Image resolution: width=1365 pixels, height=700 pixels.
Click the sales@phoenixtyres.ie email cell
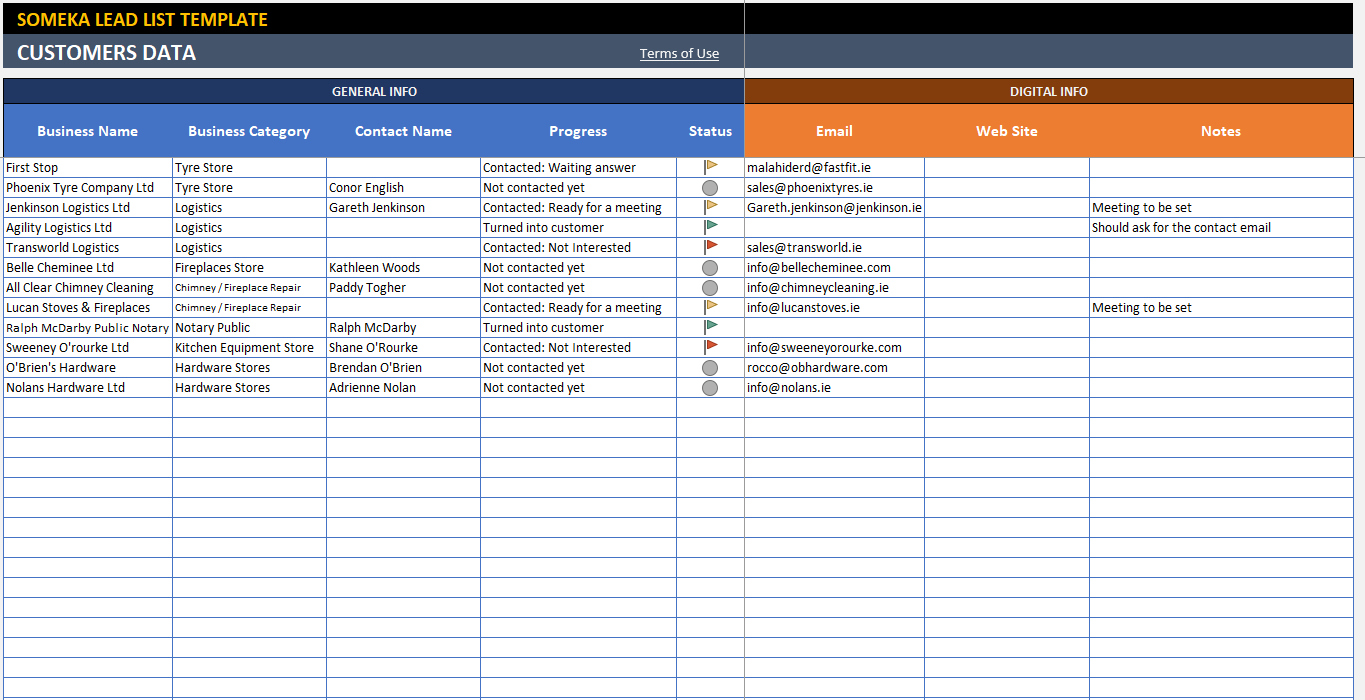tap(810, 188)
